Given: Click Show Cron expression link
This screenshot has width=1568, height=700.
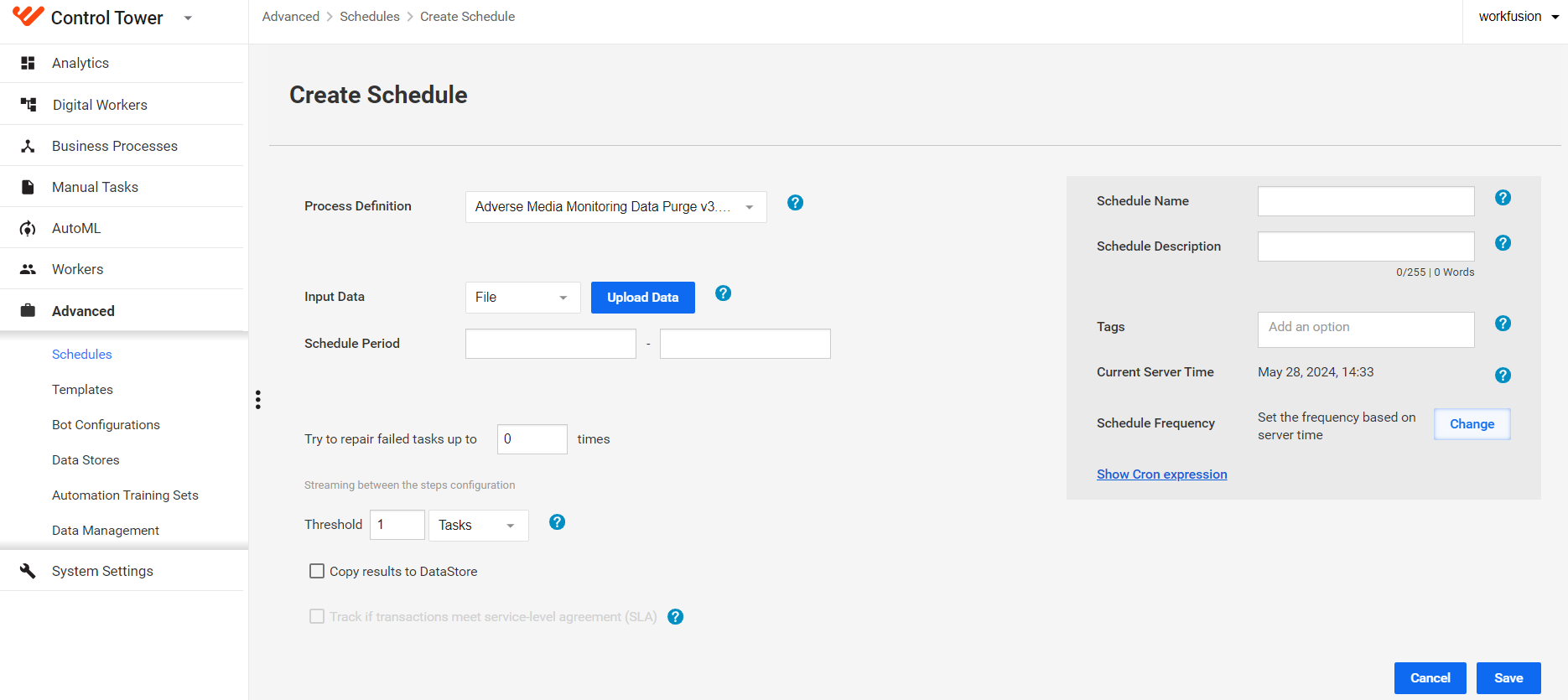Looking at the screenshot, I should 1162,474.
